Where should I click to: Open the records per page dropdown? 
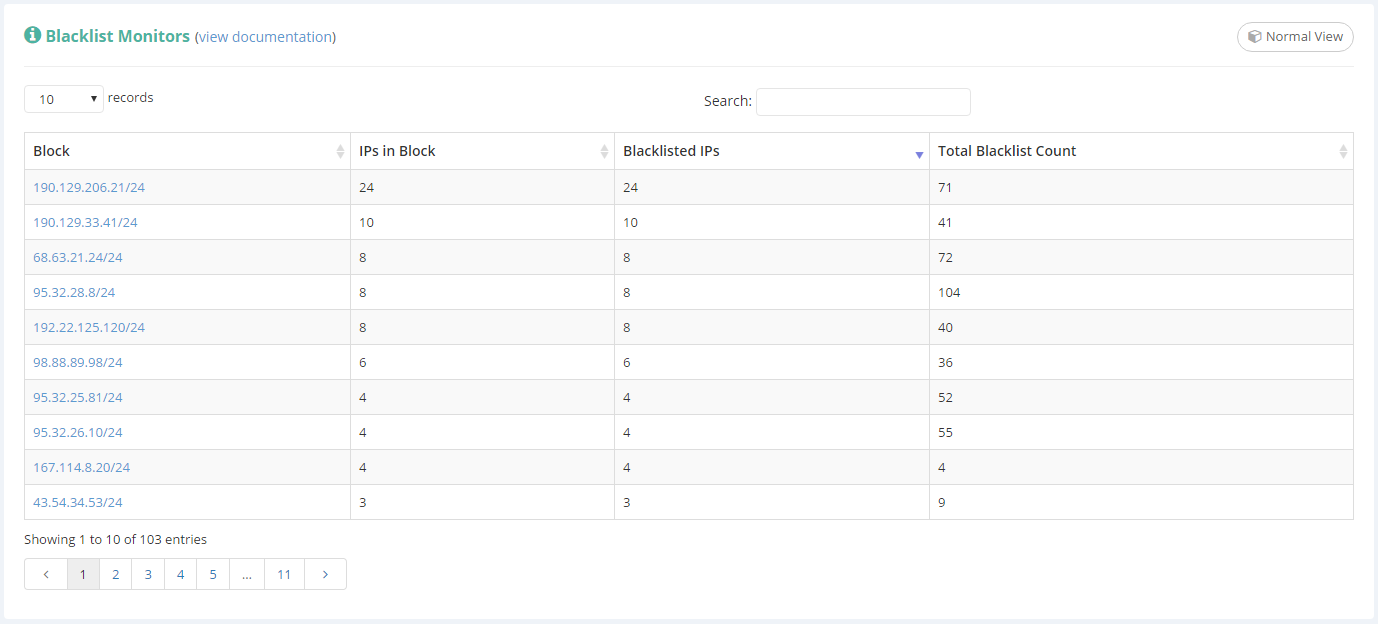[64, 99]
